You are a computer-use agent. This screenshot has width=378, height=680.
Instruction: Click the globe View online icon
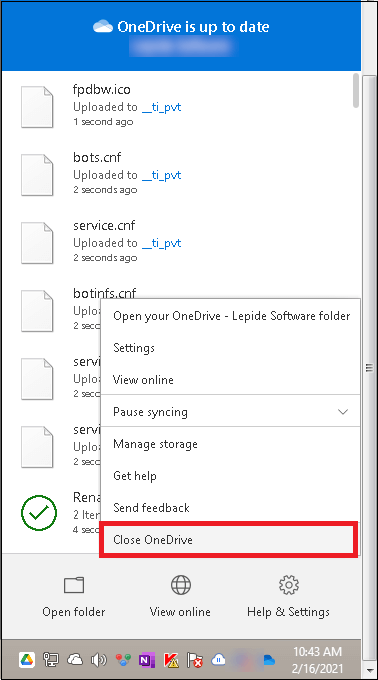pos(180,585)
